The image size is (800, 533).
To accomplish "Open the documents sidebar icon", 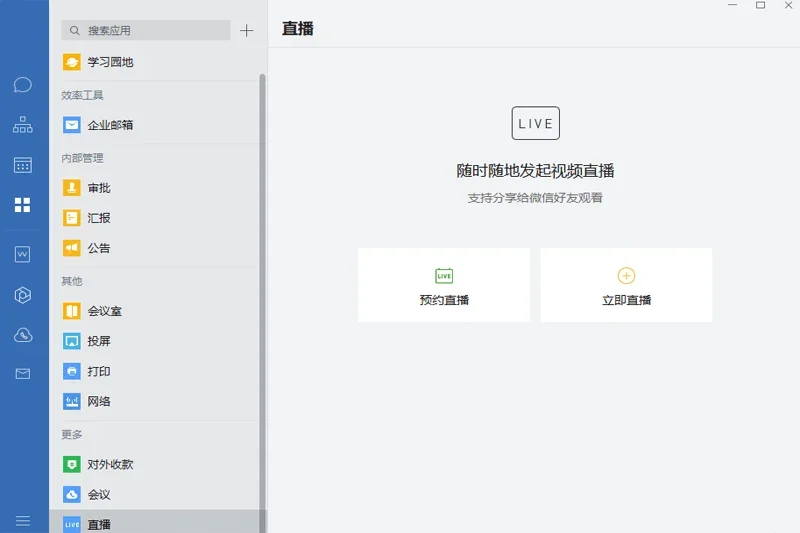I will click(22, 254).
